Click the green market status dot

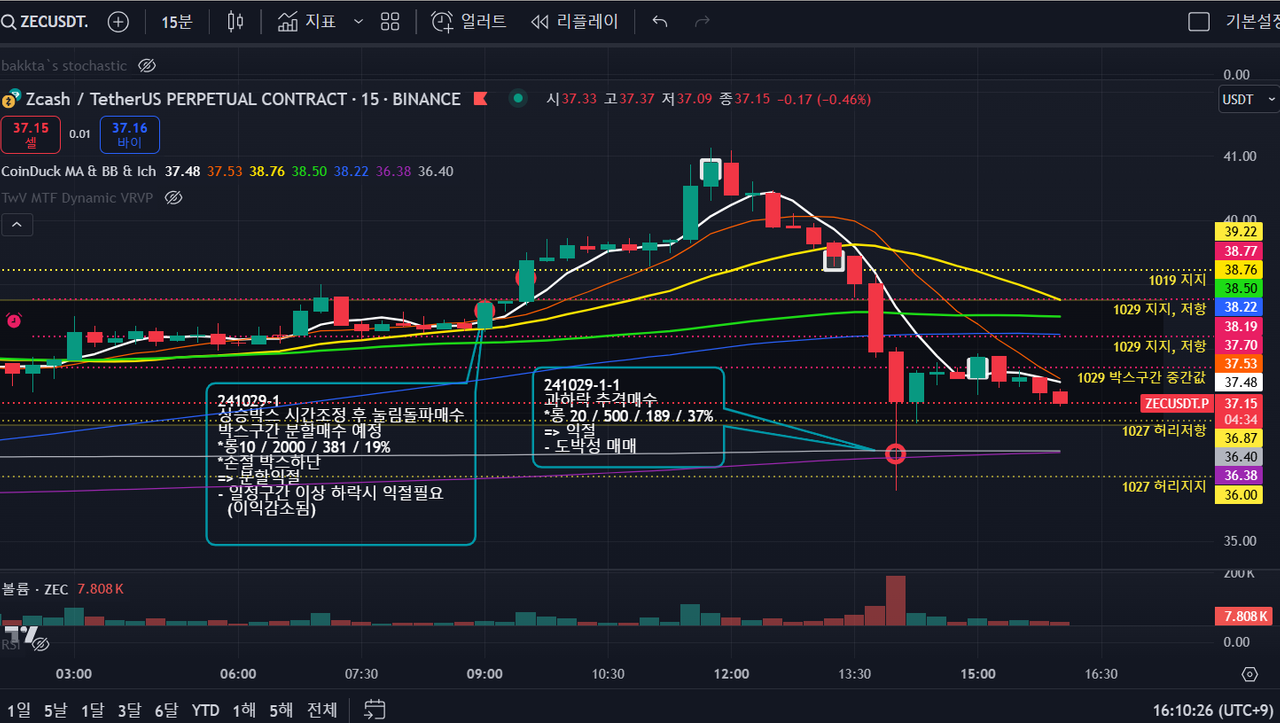coord(518,98)
